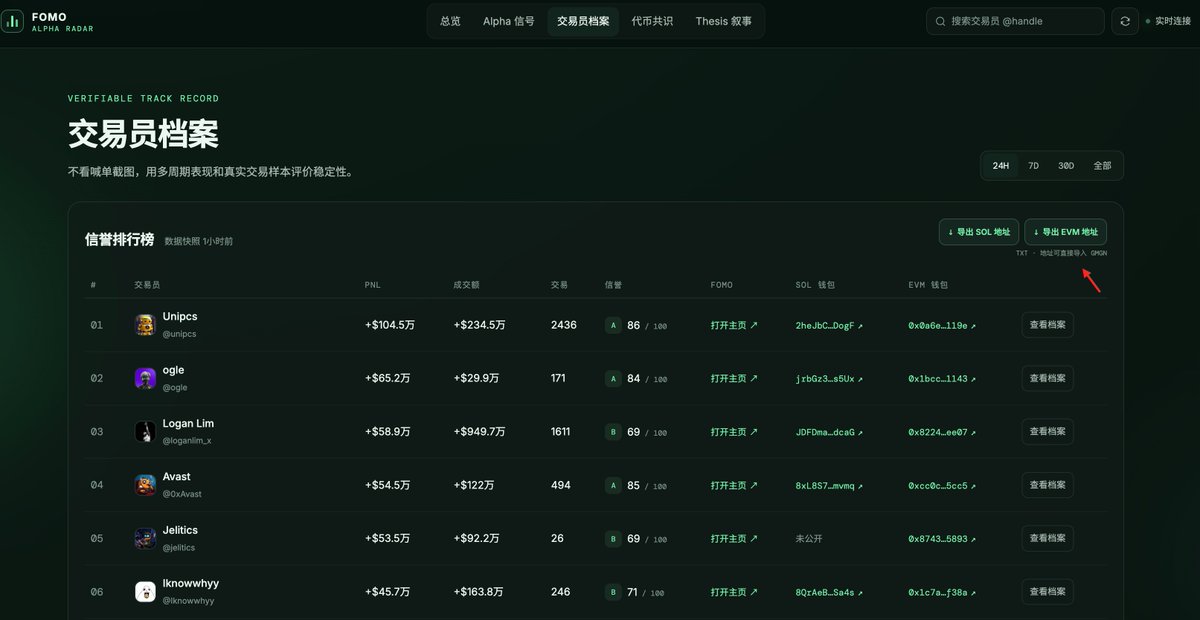Click 查看档案 for Logan Lim
The width and height of the screenshot is (1200, 620).
tap(1047, 432)
